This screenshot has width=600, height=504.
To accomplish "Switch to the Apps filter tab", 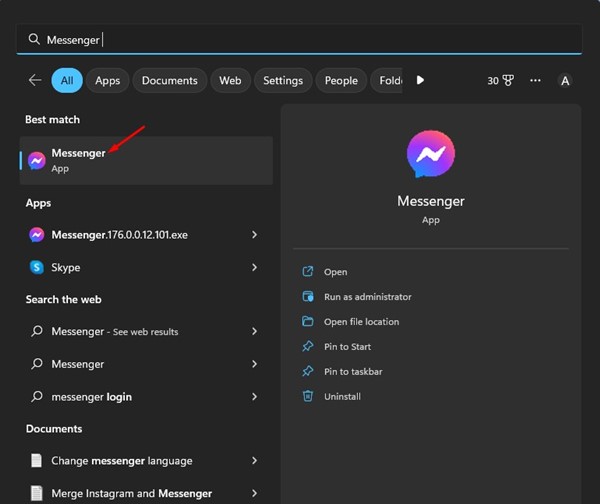I will click(108, 80).
